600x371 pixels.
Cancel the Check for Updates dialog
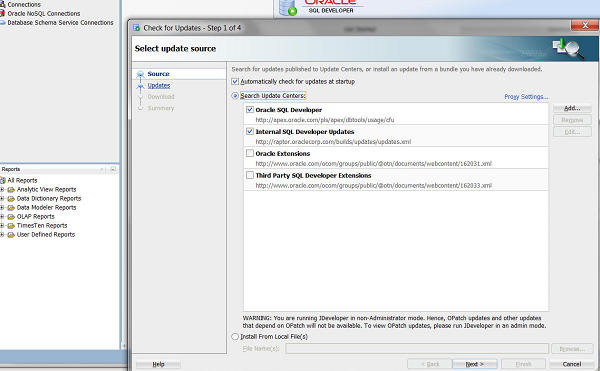coord(571,364)
